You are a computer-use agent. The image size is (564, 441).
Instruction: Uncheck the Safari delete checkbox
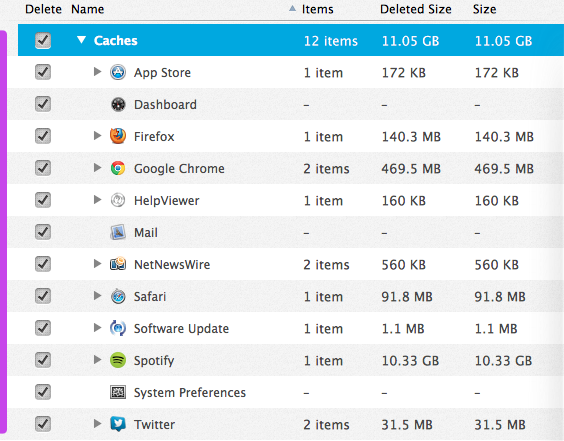43,296
